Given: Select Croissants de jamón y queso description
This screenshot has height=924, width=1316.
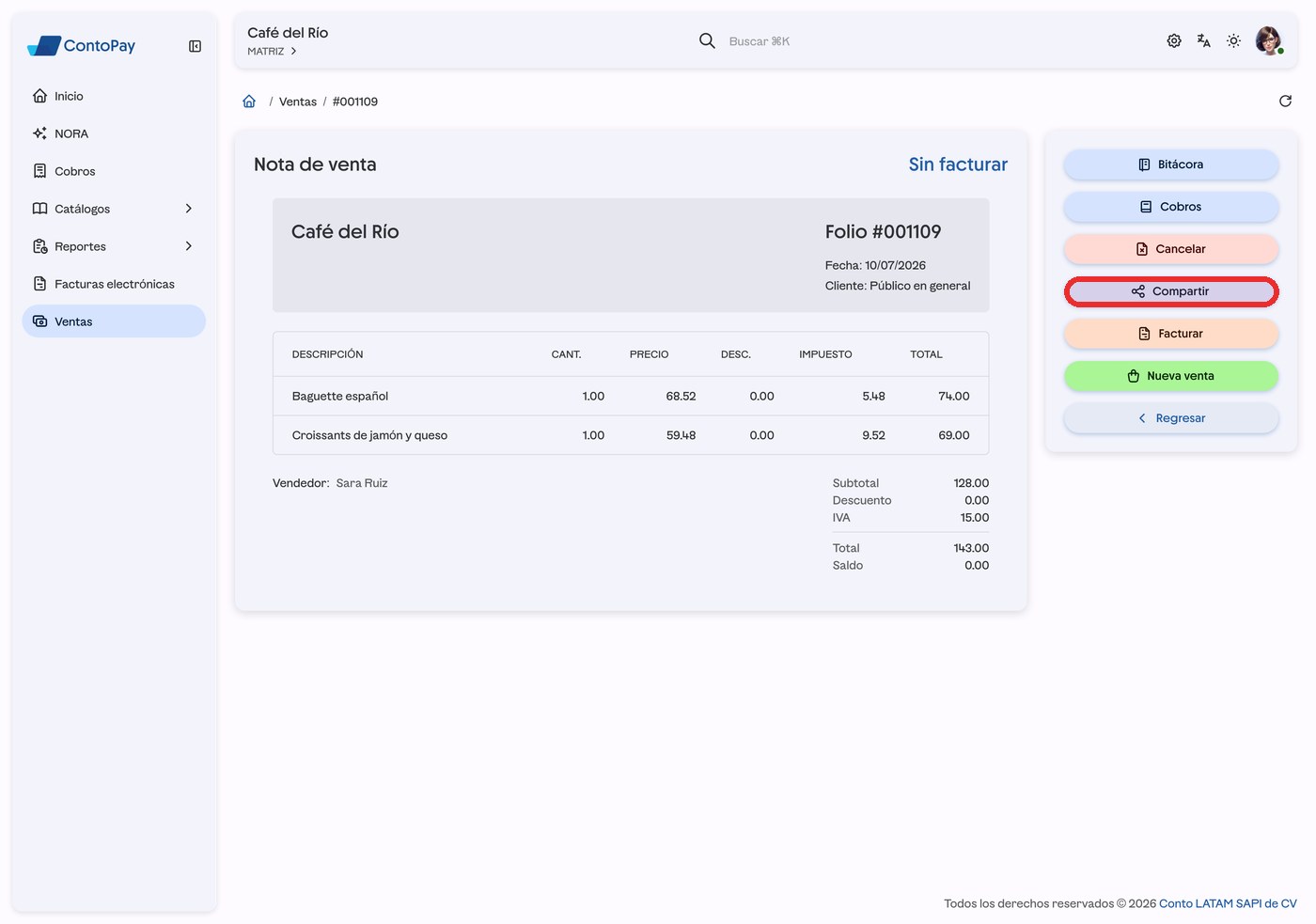Looking at the screenshot, I should [x=369, y=435].
